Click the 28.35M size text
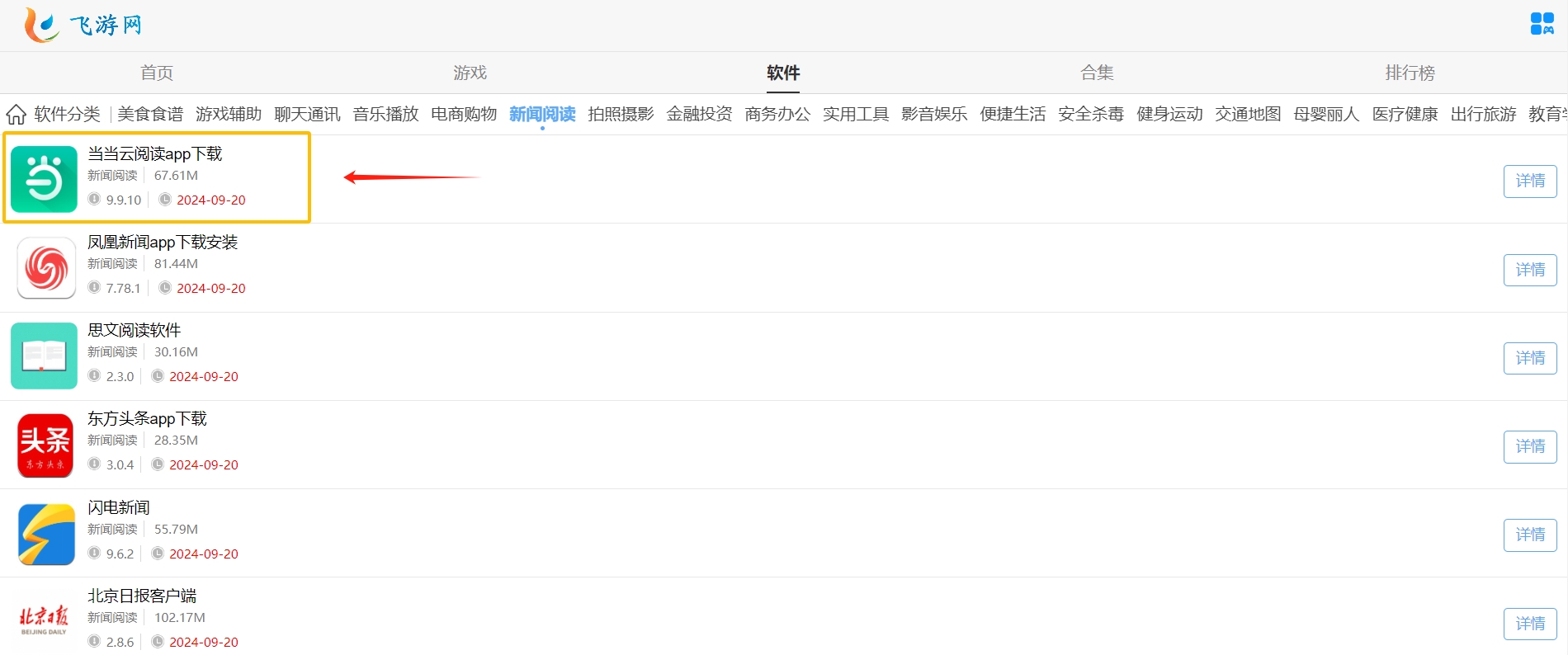Screen dimensions: 1568x655 tap(176, 441)
